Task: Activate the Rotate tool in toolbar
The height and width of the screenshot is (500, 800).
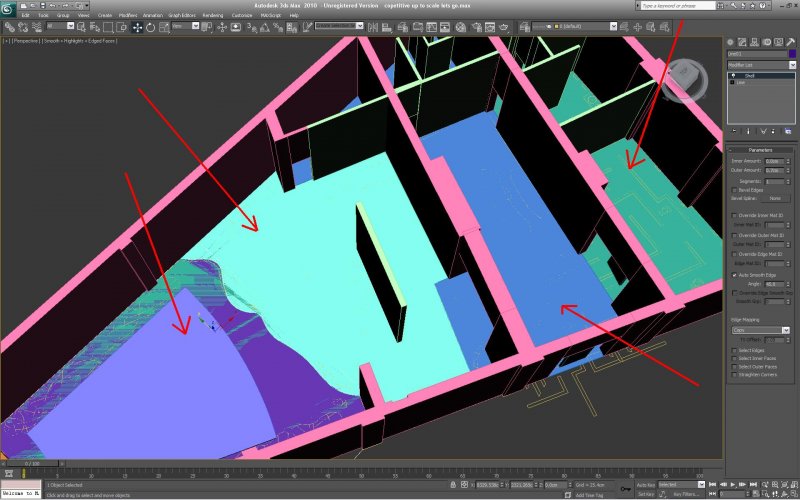Action: point(149,27)
